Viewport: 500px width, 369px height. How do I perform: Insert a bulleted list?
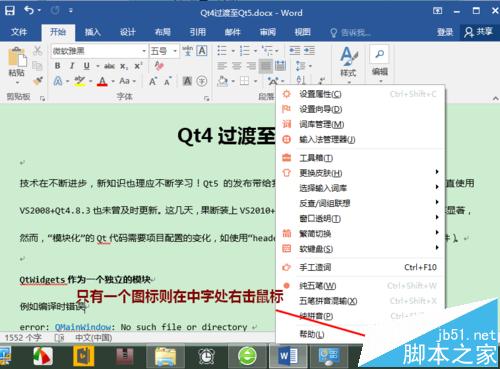222,51
